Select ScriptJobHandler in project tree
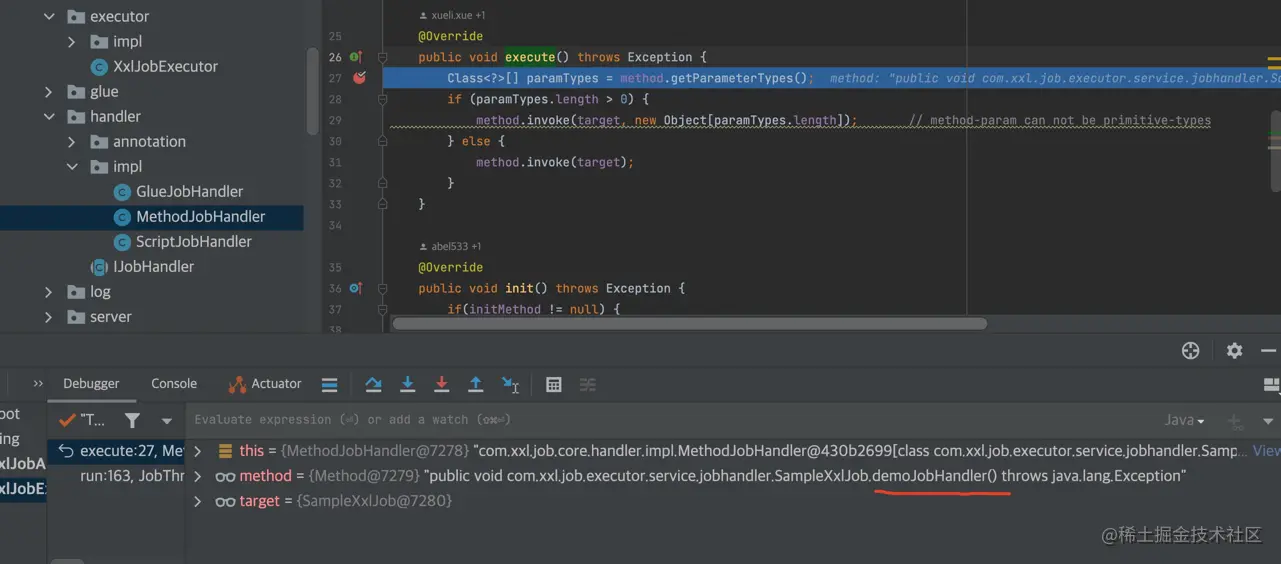This screenshot has height=564, width=1281. pyautogui.click(x=194, y=242)
